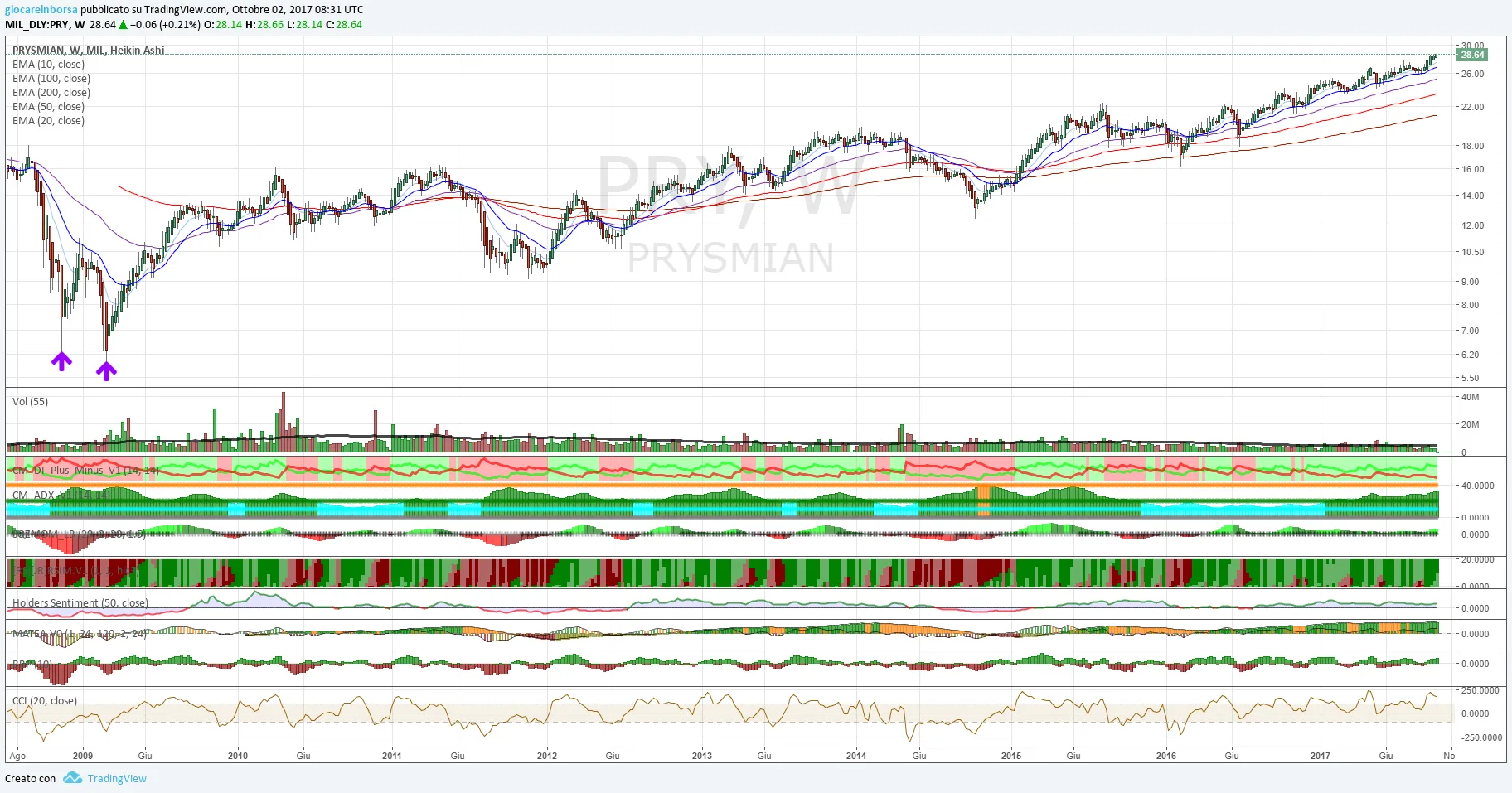Select the EMA (10, close) legend entry
This screenshot has height=793, width=1512.
coord(48,65)
